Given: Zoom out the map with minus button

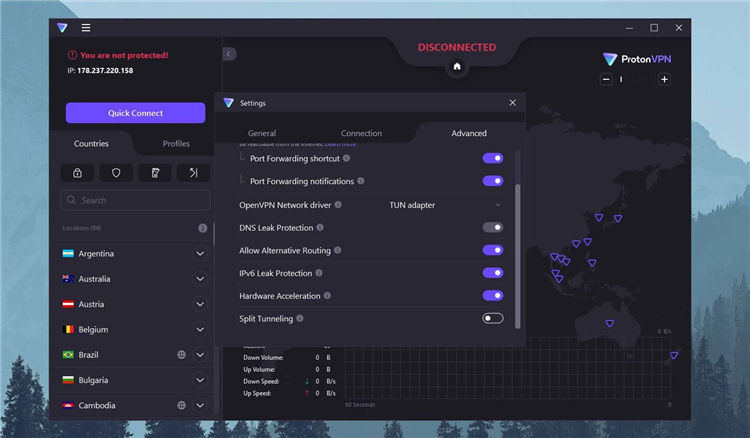Looking at the screenshot, I should [x=606, y=79].
